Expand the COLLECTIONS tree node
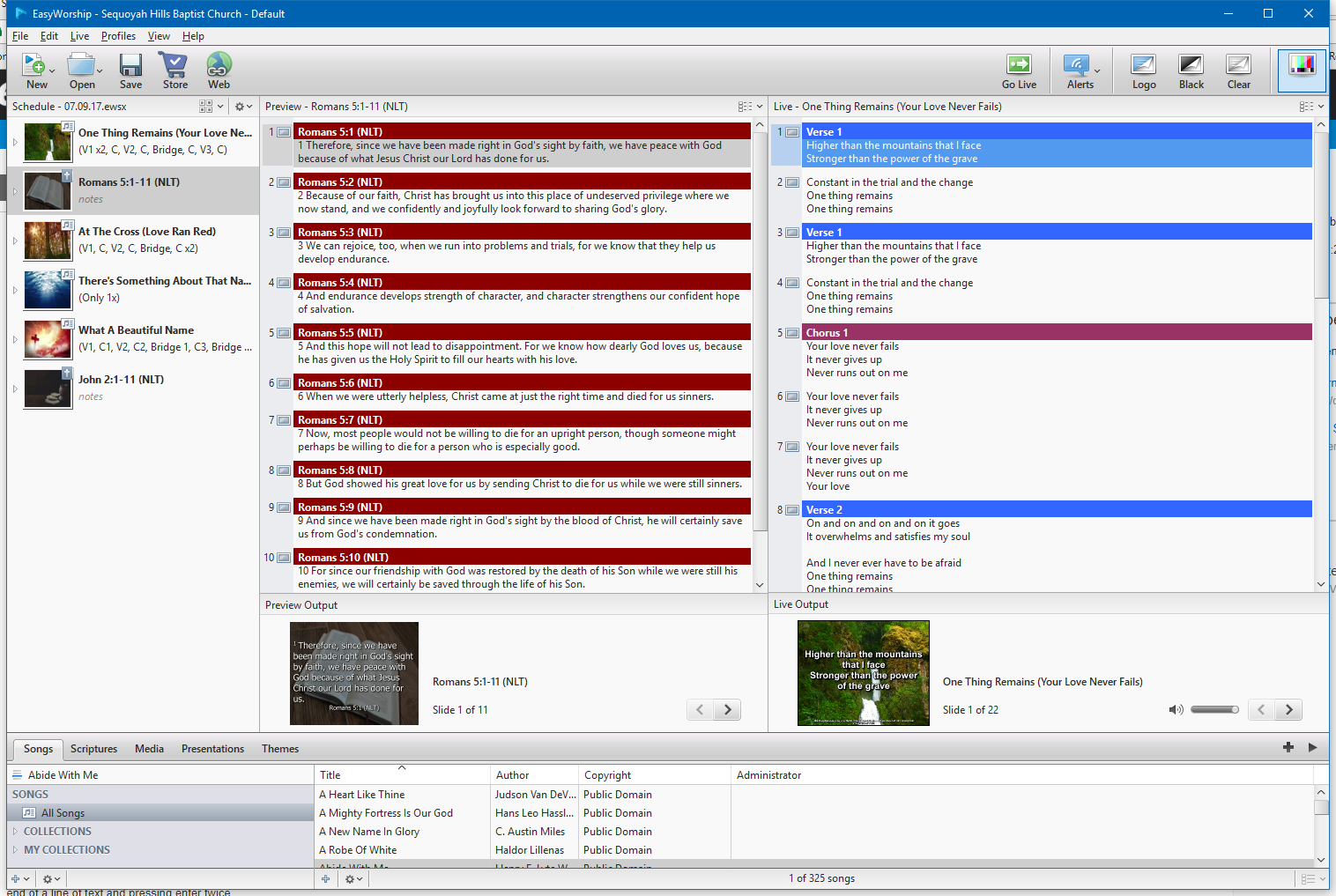 pyautogui.click(x=15, y=831)
